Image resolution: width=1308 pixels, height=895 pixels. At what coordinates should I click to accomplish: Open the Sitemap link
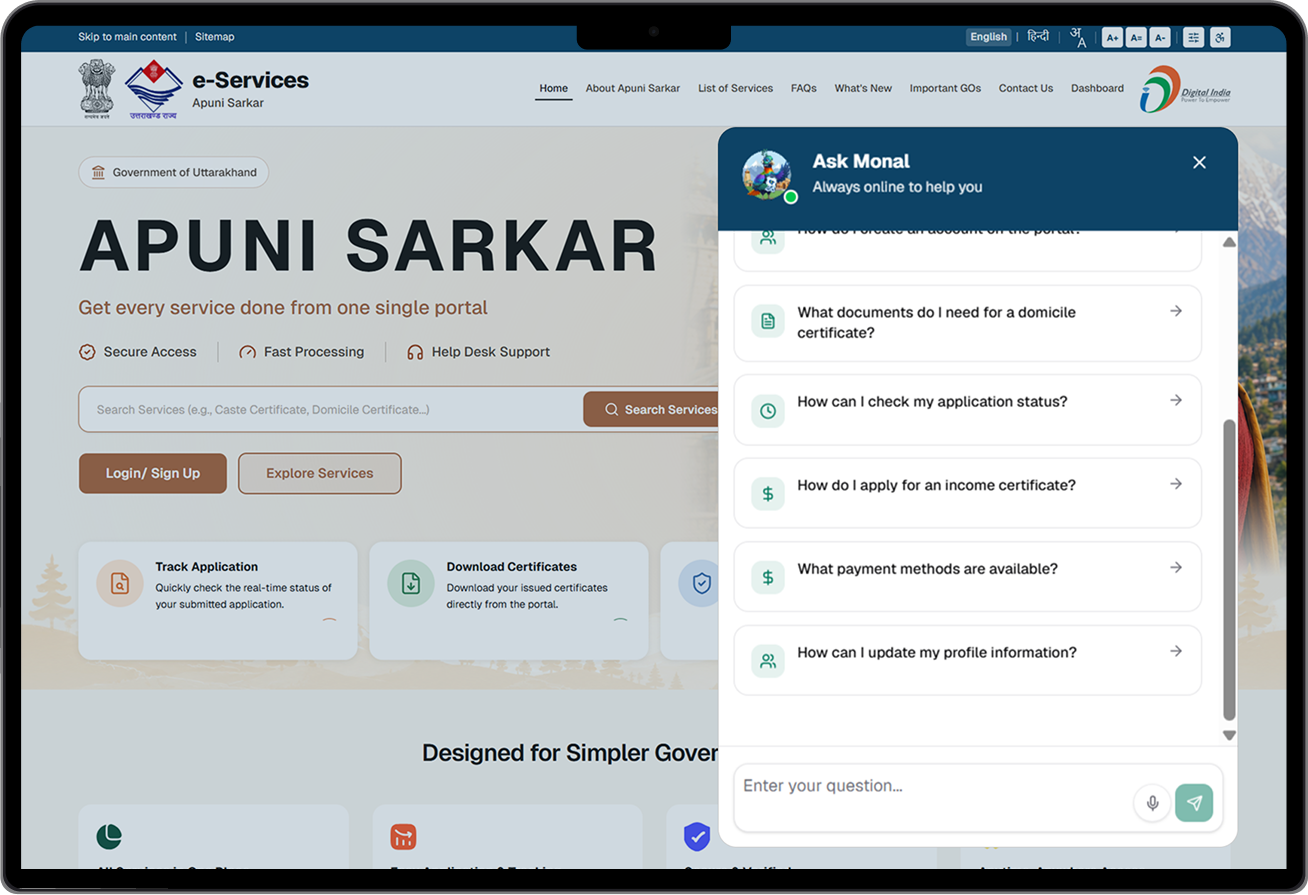coord(215,37)
